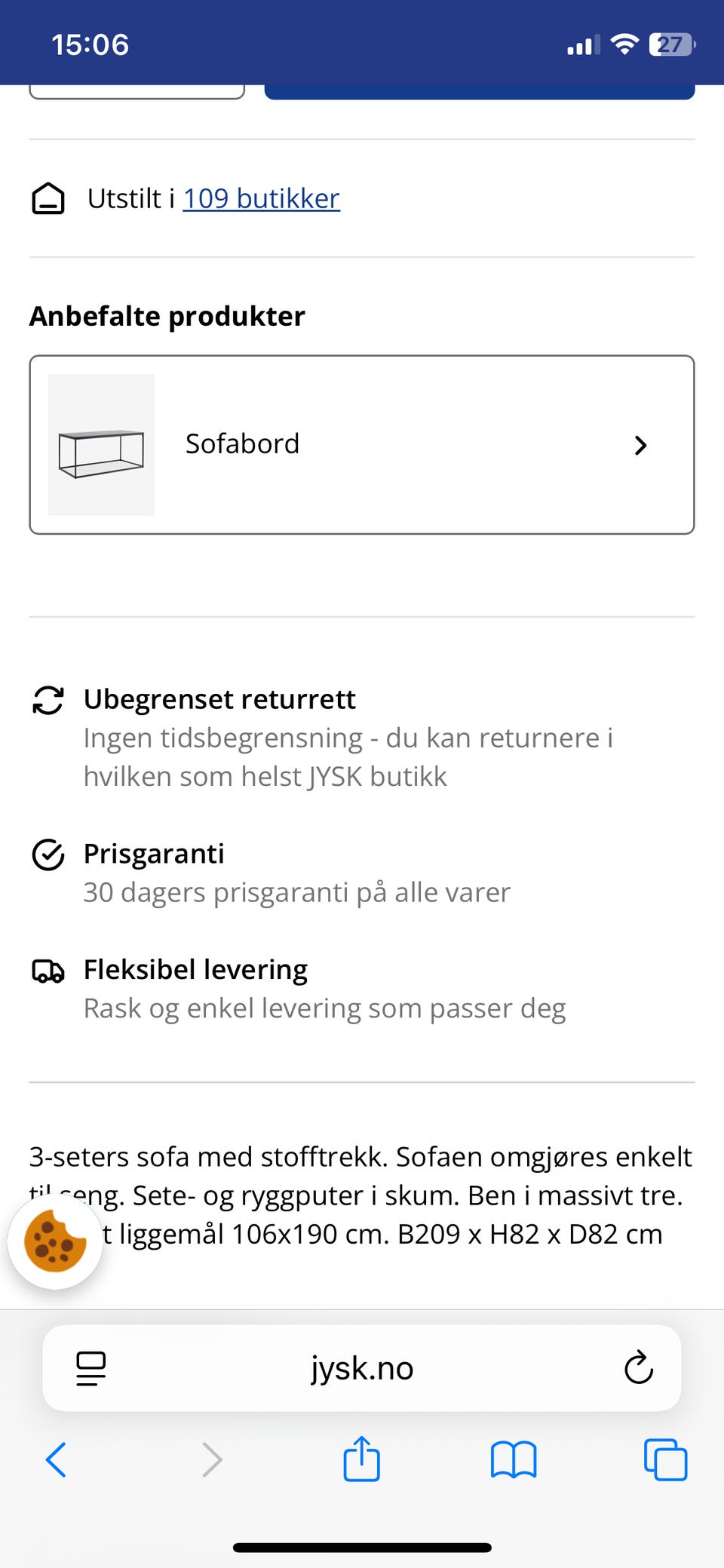This screenshot has width=724, height=1568.
Task: Expand the Sofabord recommendation chevron
Action: coord(640,445)
